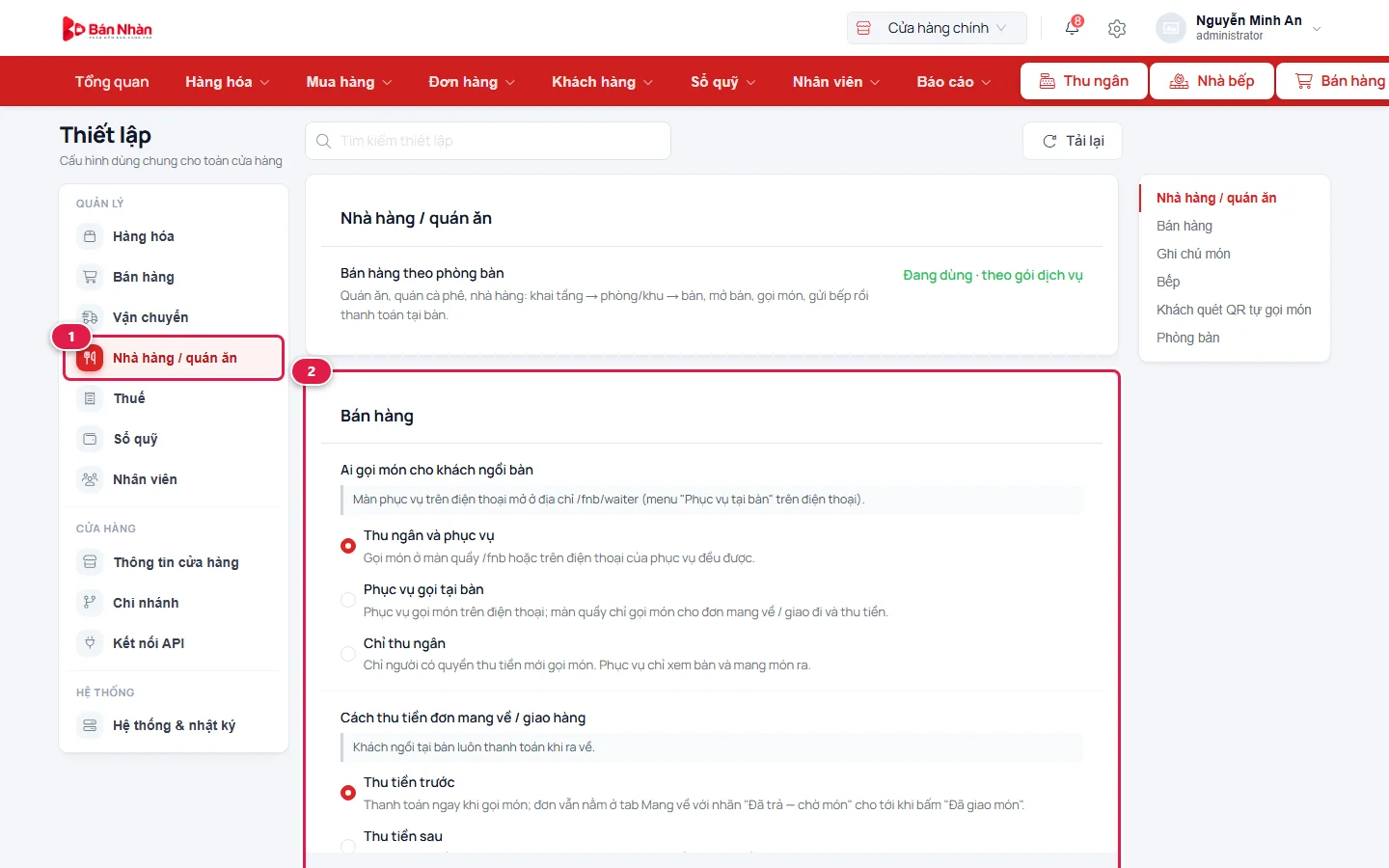The height and width of the screenshot is (868, 1389).
Task: Open the Chi nhánh branch icon
Action: tap(90, 603)
